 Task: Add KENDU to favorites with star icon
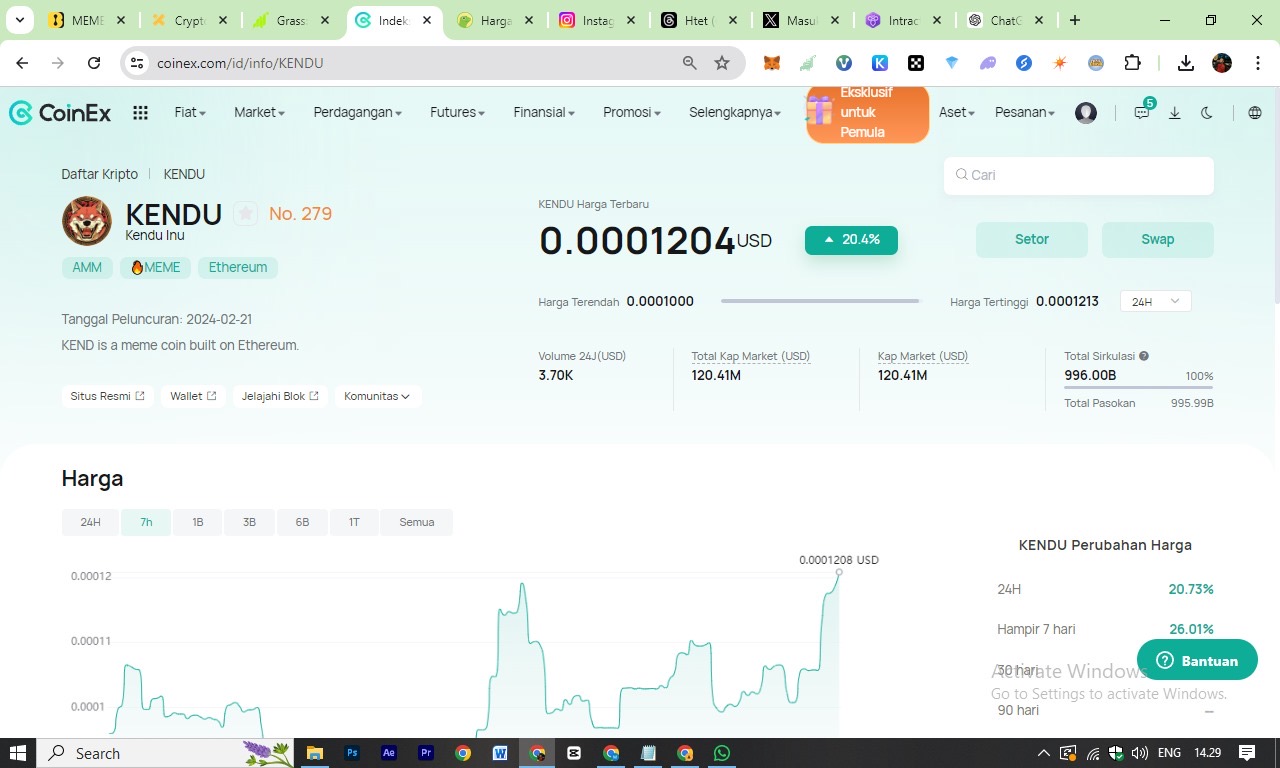tap(245, 213)
